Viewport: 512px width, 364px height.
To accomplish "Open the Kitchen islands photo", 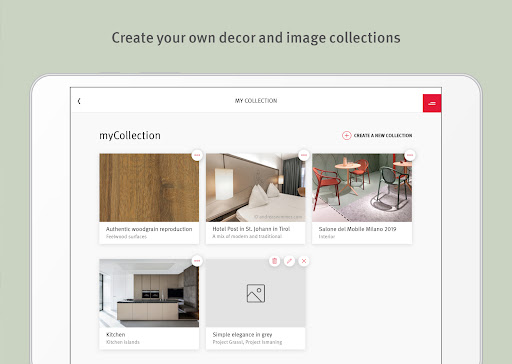I will (x=149, y=293).
